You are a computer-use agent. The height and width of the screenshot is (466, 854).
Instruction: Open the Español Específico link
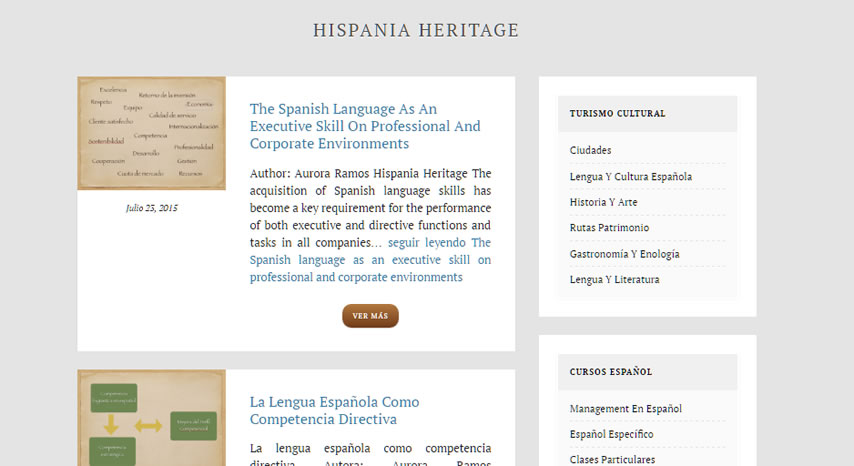coord(612,434)
